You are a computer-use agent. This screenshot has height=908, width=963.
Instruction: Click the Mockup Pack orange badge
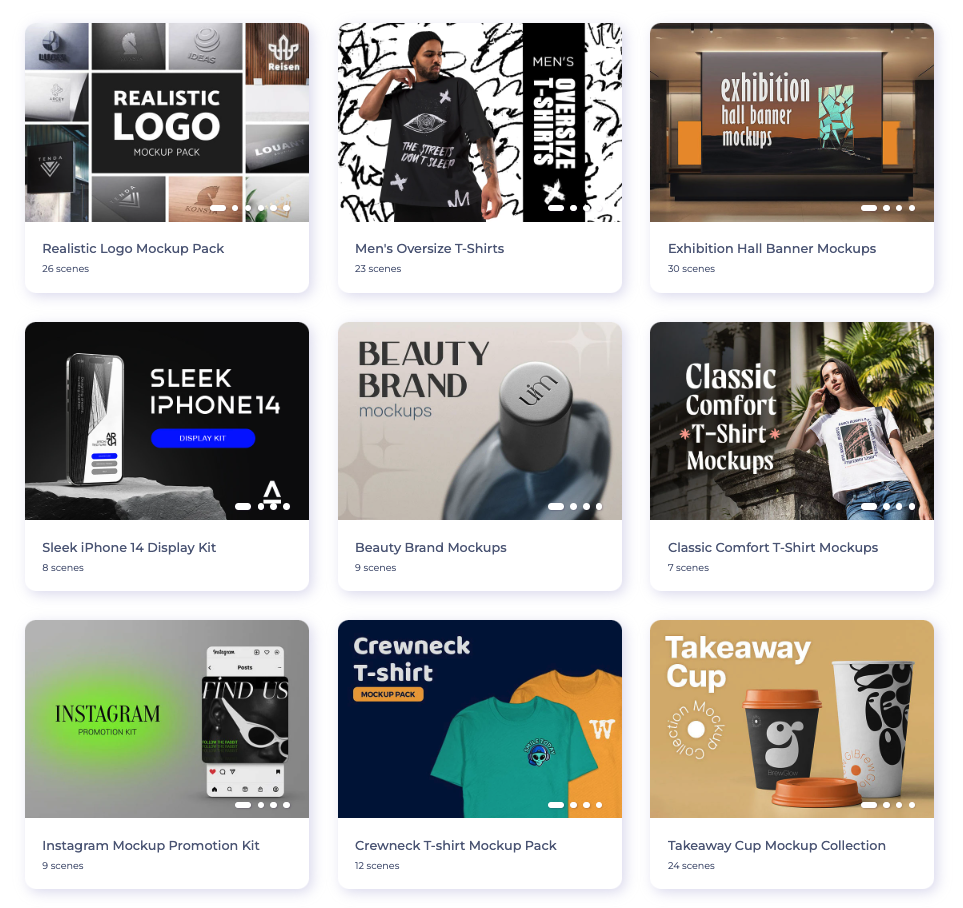point(388,694)
